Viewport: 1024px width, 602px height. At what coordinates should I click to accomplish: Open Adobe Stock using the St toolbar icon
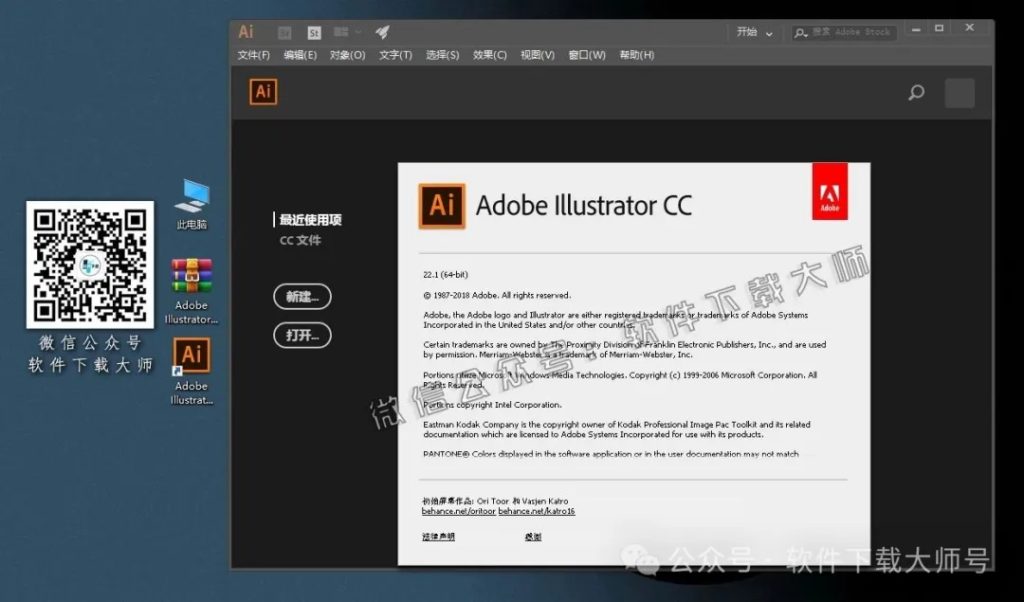(313, 32)
